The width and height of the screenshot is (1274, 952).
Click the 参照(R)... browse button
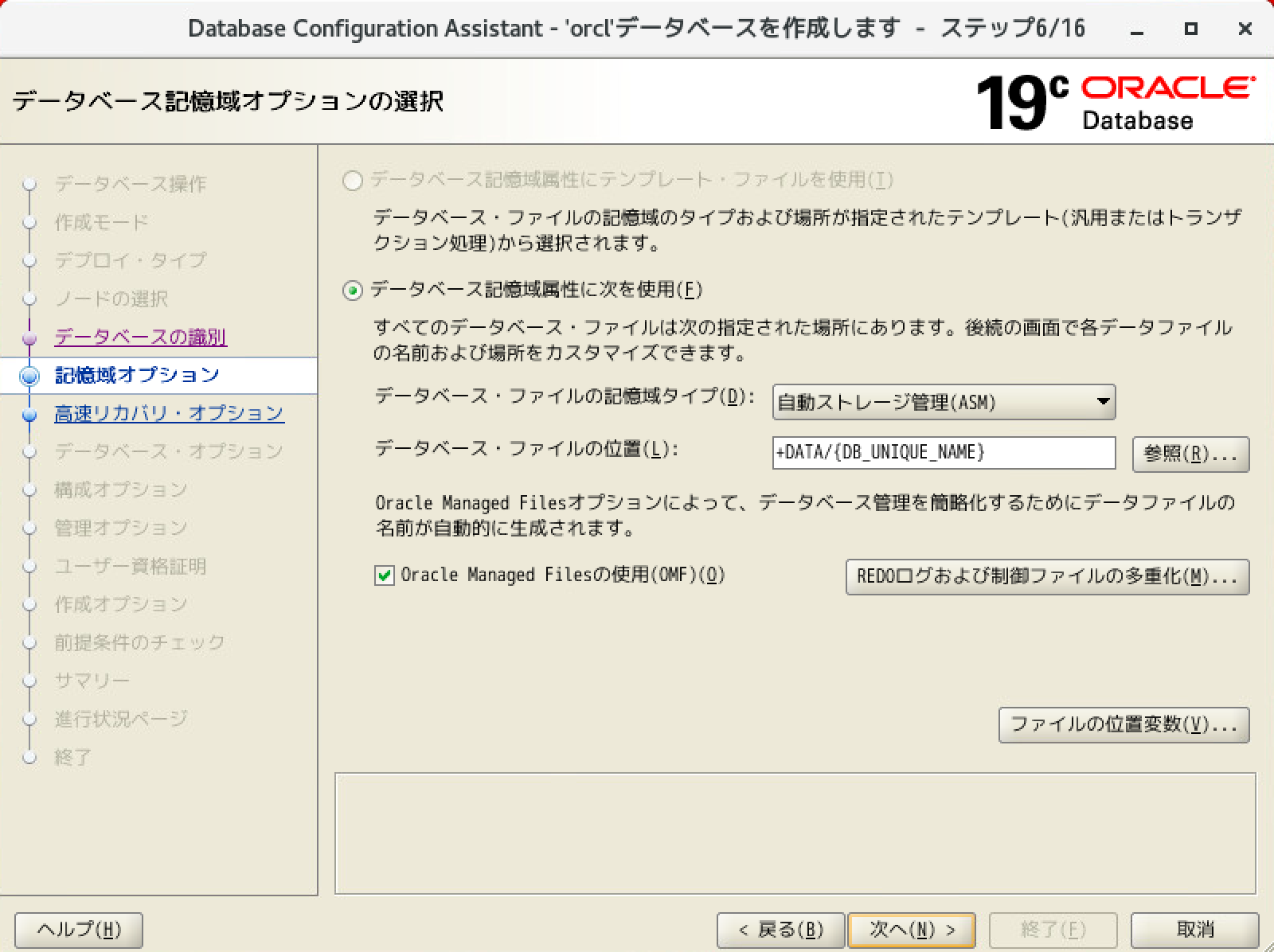[1190, 454]
